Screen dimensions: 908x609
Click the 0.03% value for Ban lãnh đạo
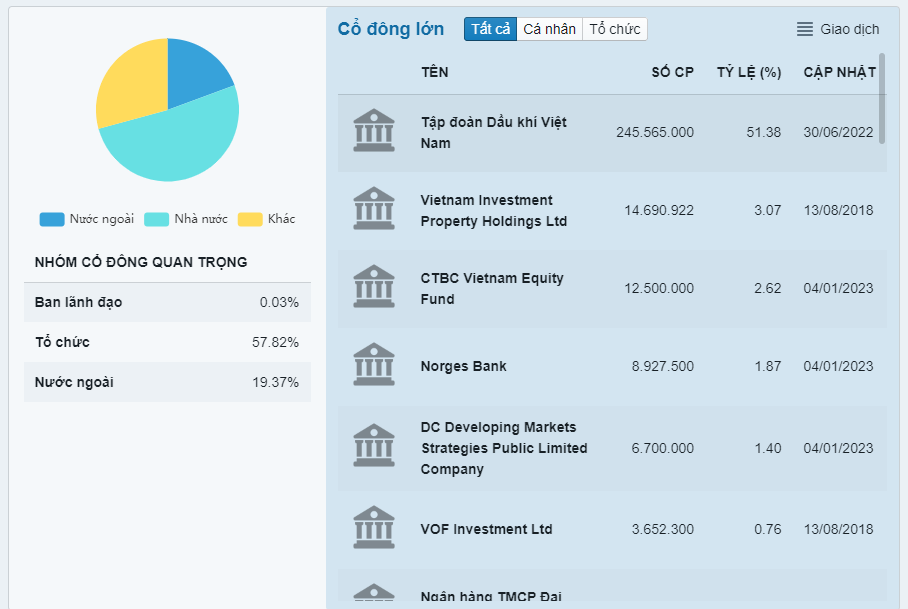tap(279, 303)
